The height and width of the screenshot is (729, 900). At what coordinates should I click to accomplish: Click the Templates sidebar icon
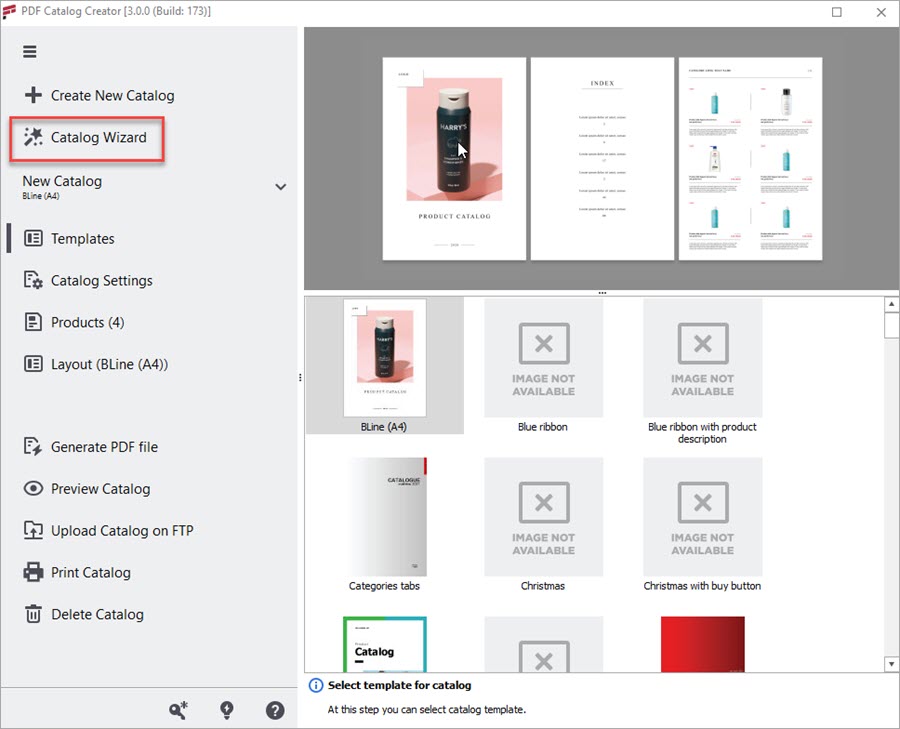33,238
